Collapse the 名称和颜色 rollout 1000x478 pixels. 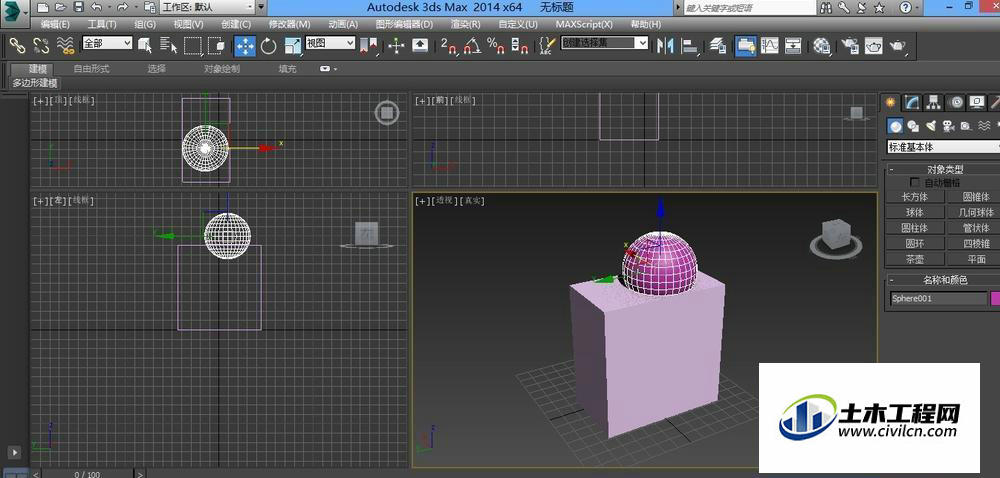(x=892, y=280)
